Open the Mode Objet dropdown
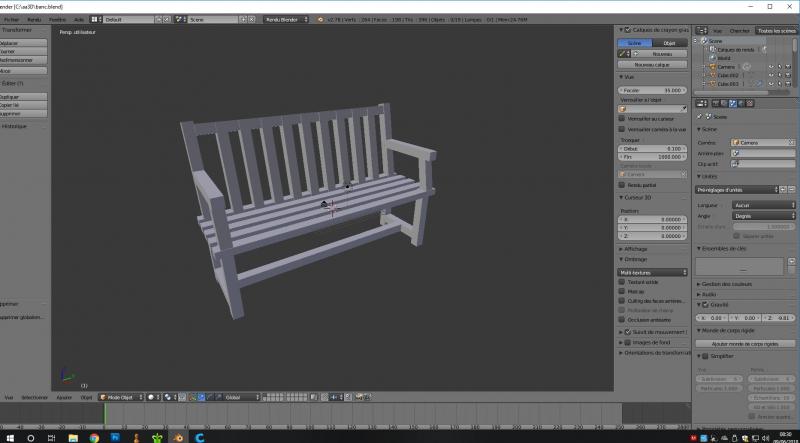This screenshot has width=800, height=443. [120, 397]
